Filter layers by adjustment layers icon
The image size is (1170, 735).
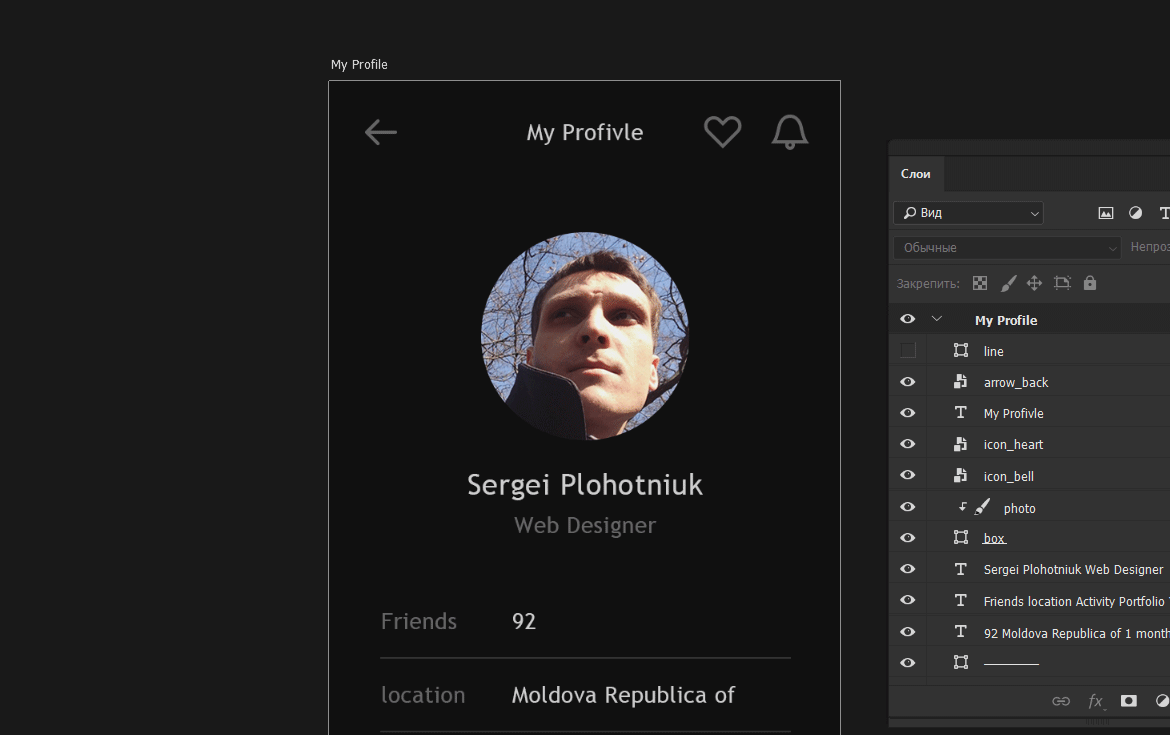(x=1135, y=212)
